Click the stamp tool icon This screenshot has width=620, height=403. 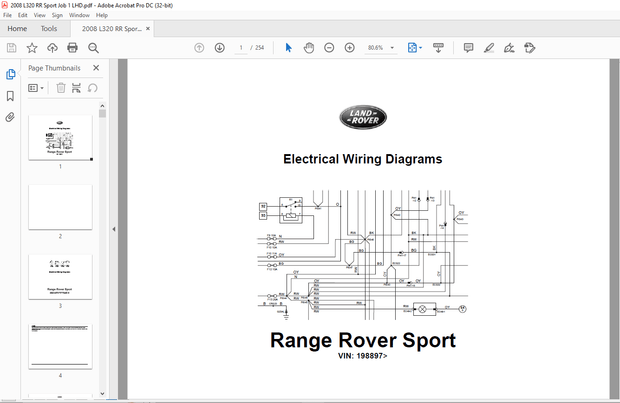pos(529,48)
